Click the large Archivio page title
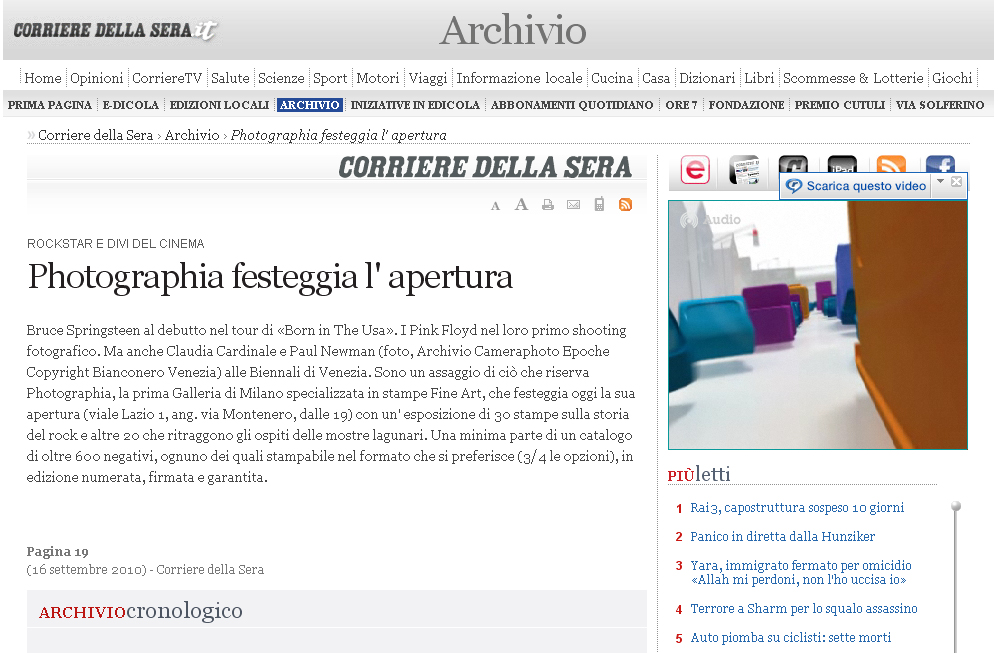This screenshot has width=998, height=653. point(512,31)
